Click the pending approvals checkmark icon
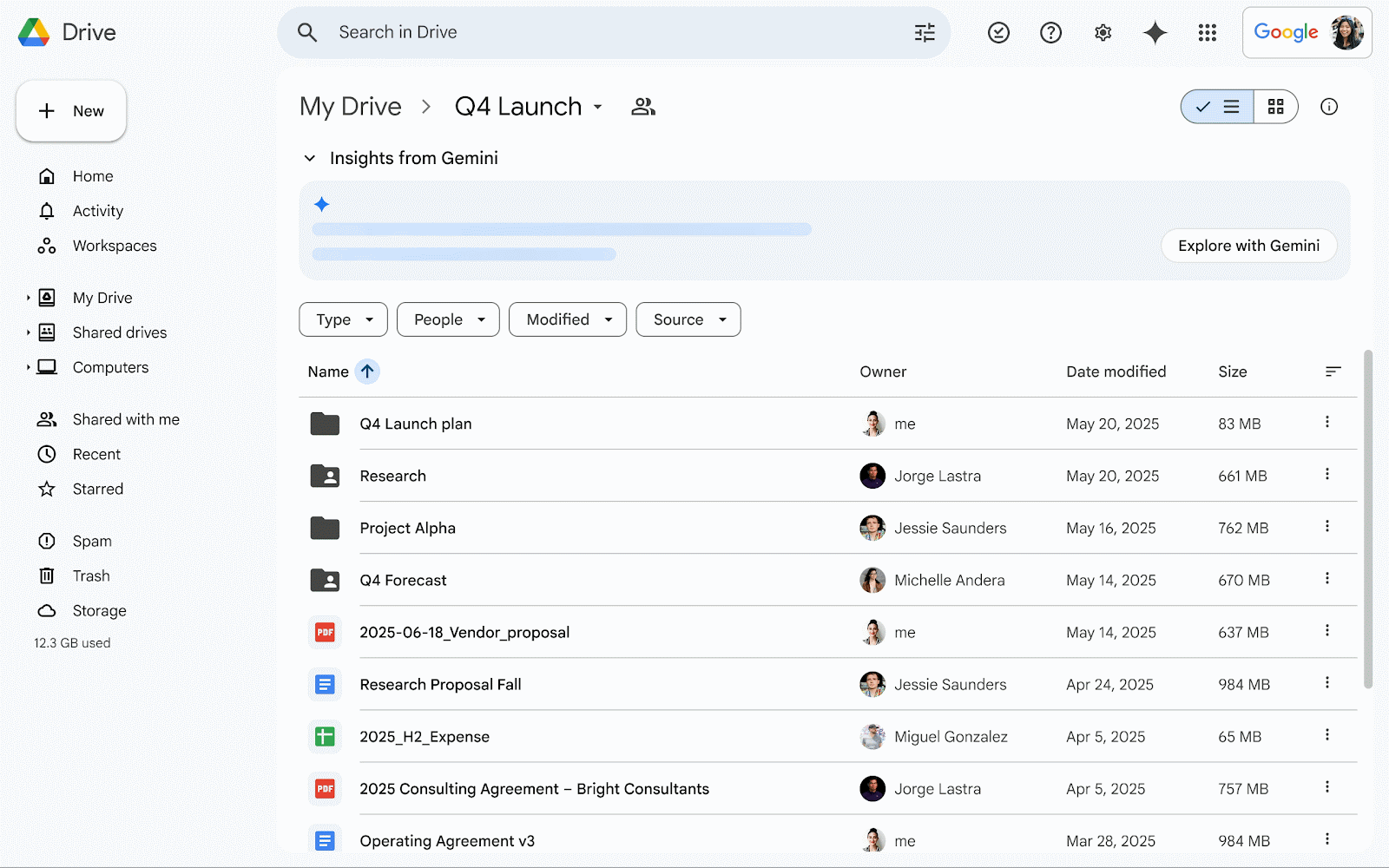The height and width of the screenshot is (868, 1389). coord(998,32)
